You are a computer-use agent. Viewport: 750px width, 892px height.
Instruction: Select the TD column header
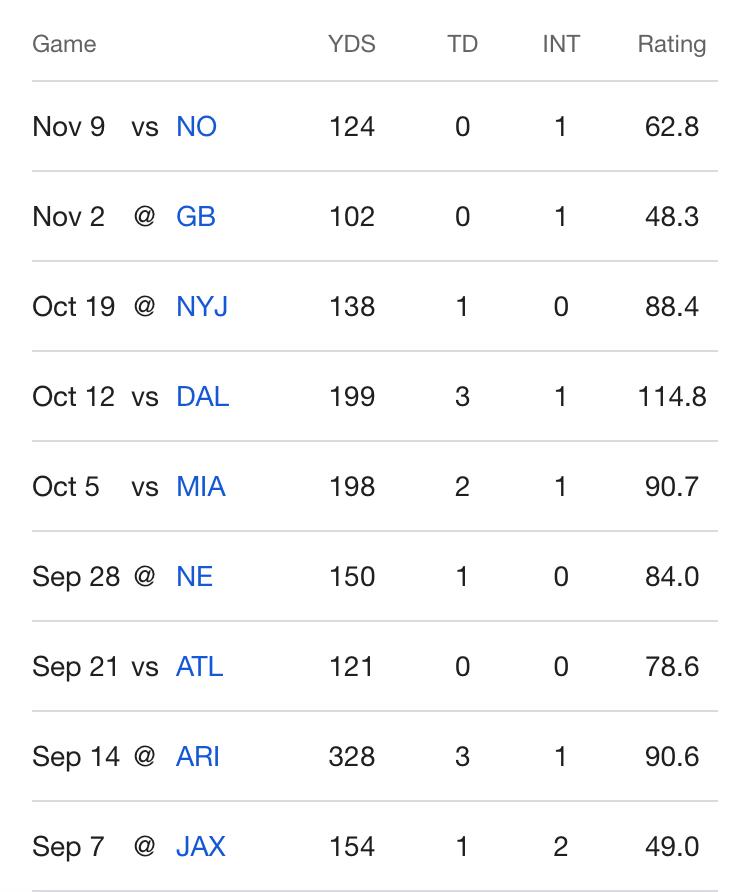[462, 44]
